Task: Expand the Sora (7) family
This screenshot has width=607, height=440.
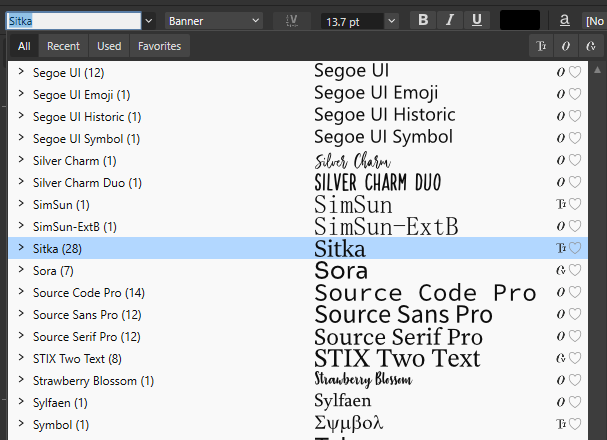Action: 21,270
